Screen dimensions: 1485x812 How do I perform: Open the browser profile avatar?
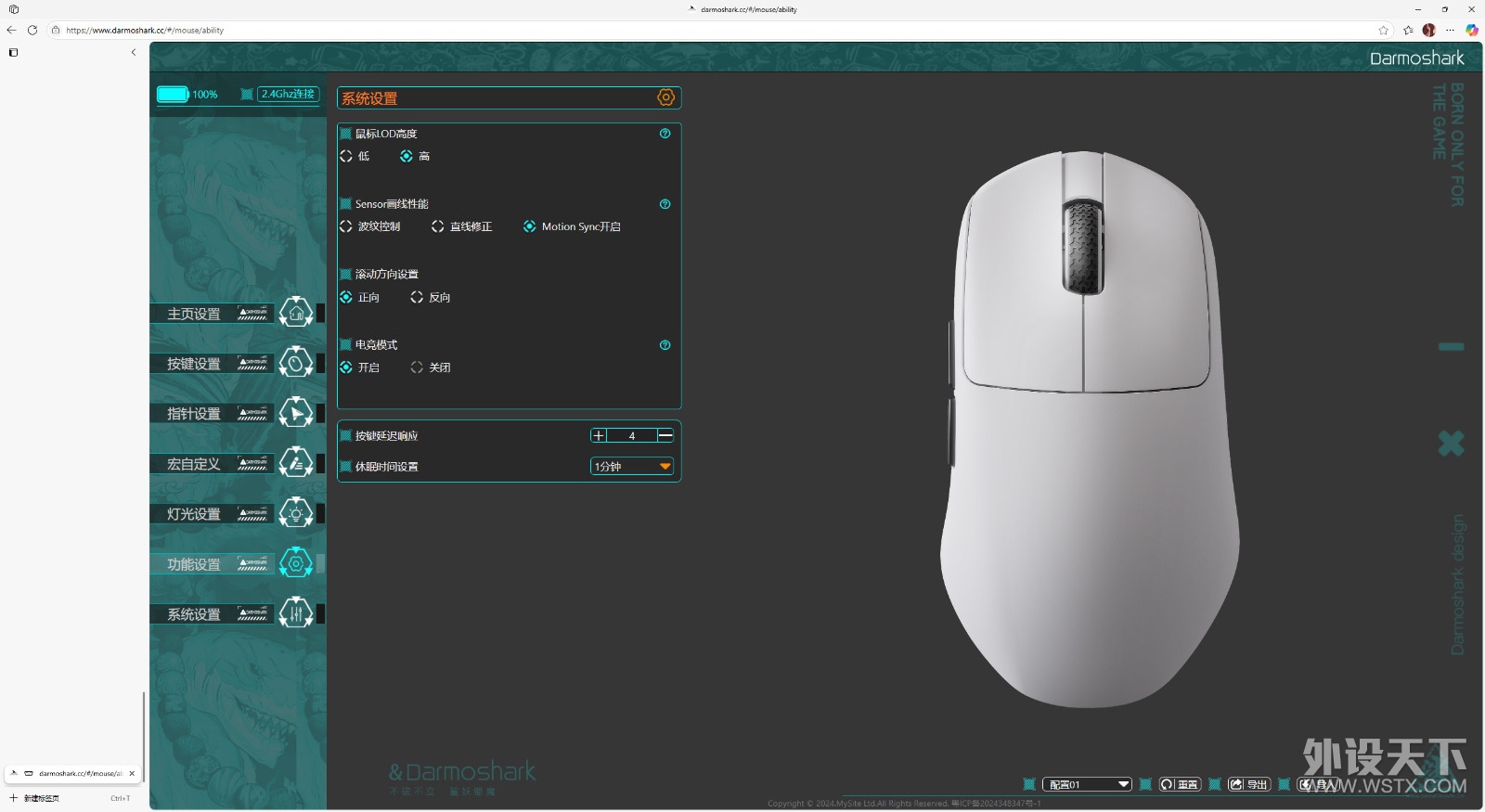[x=1428, y=30]
